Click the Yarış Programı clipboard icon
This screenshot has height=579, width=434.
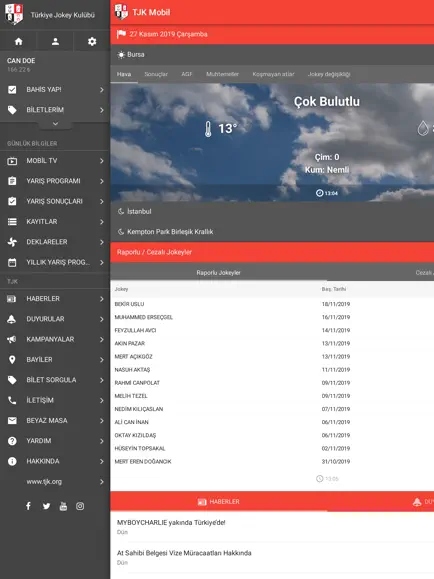pos(12,181)
